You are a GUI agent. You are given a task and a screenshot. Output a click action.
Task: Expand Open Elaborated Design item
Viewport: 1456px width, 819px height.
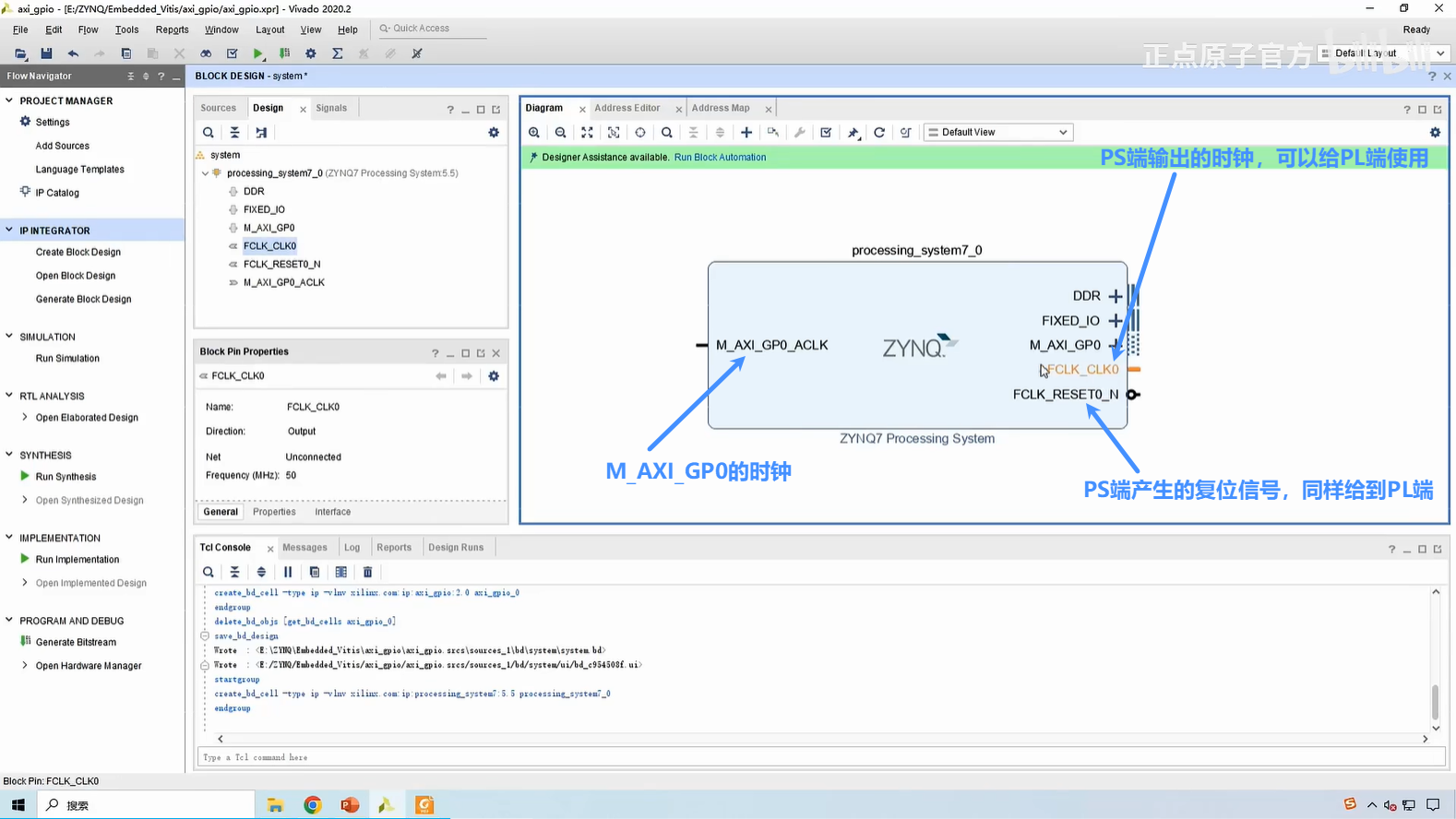[x=25, y=417]
